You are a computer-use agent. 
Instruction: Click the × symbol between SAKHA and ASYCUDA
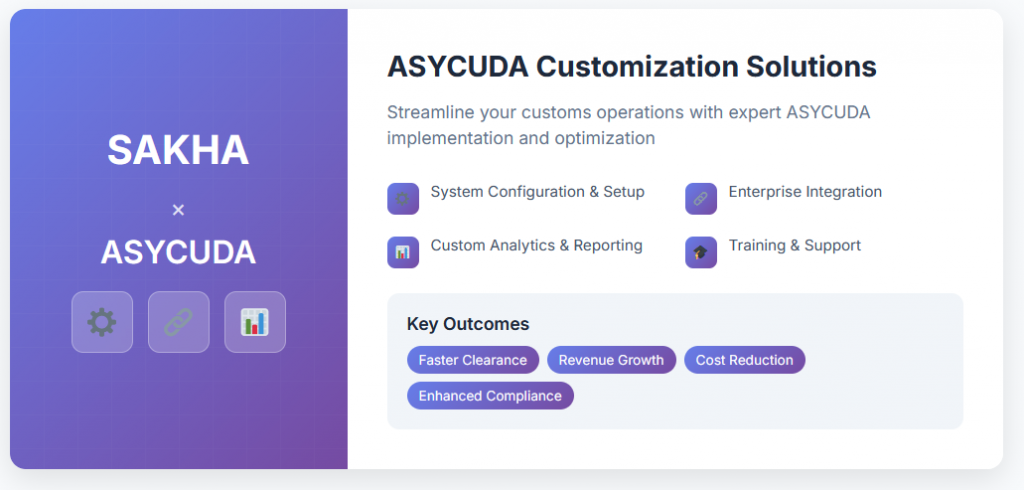pos(178,210)
